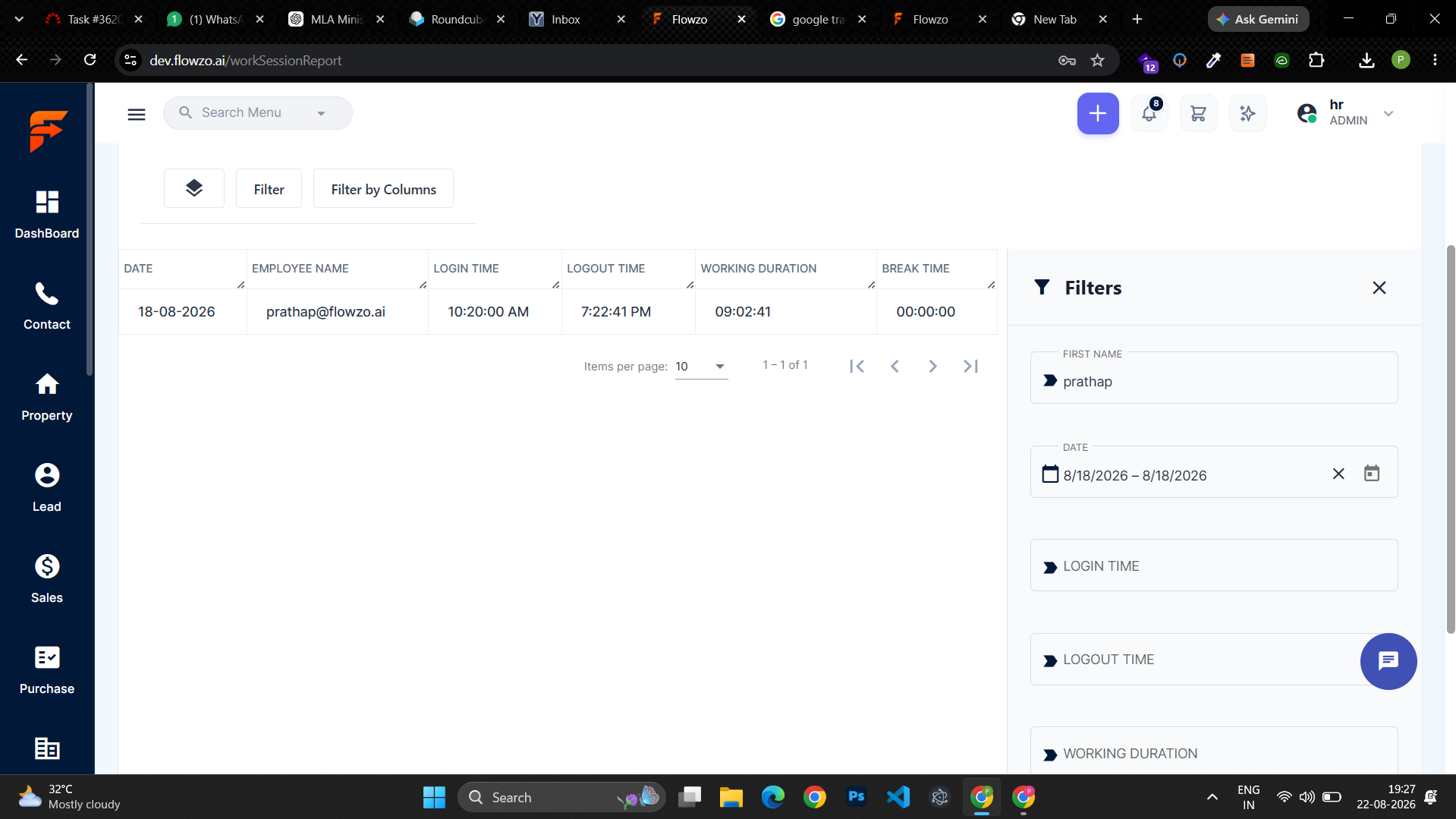The image size is (1456, 819).
Task: Click the FIRST NAME filter field
Action: tap(1213, 378)
